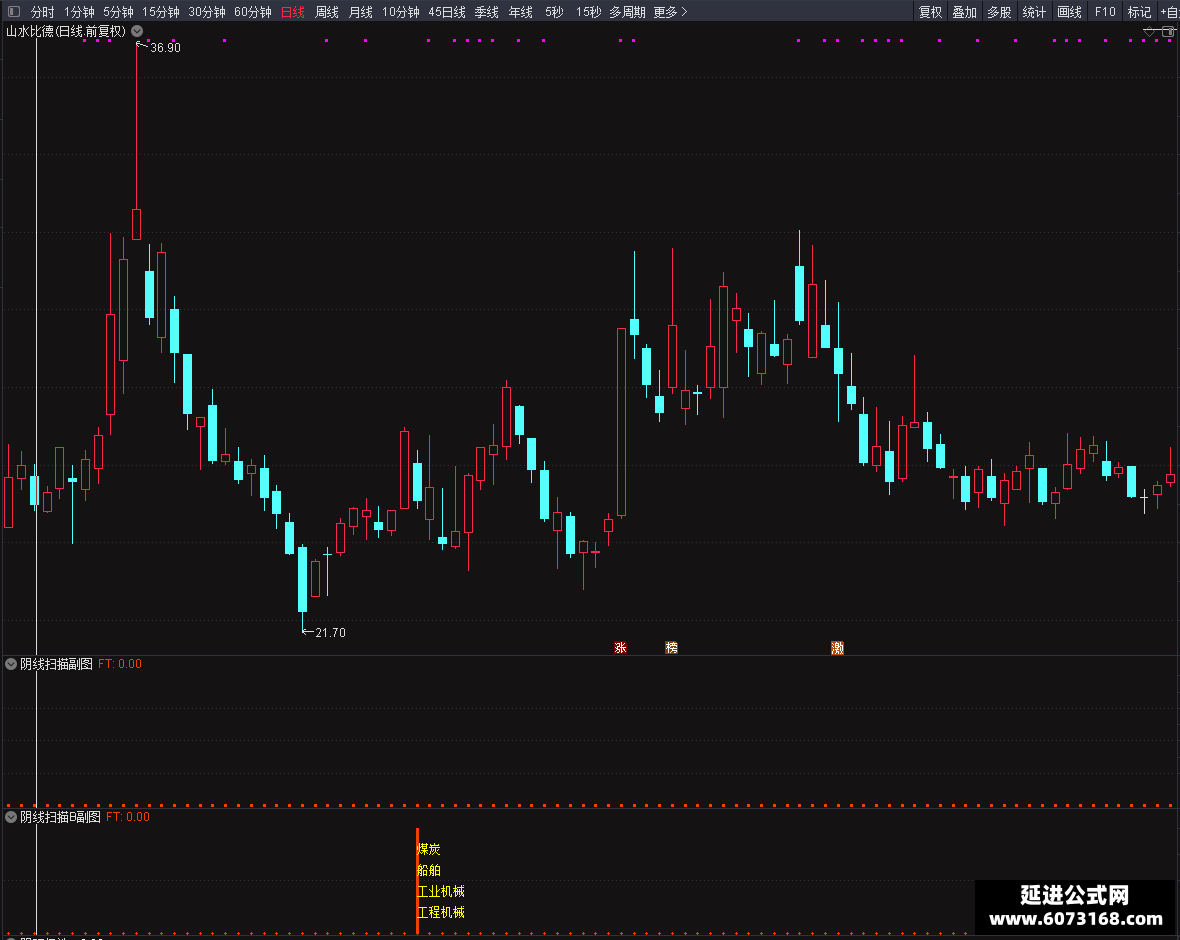
Task: Open the F10 company info button
Action: (1105, 12)
